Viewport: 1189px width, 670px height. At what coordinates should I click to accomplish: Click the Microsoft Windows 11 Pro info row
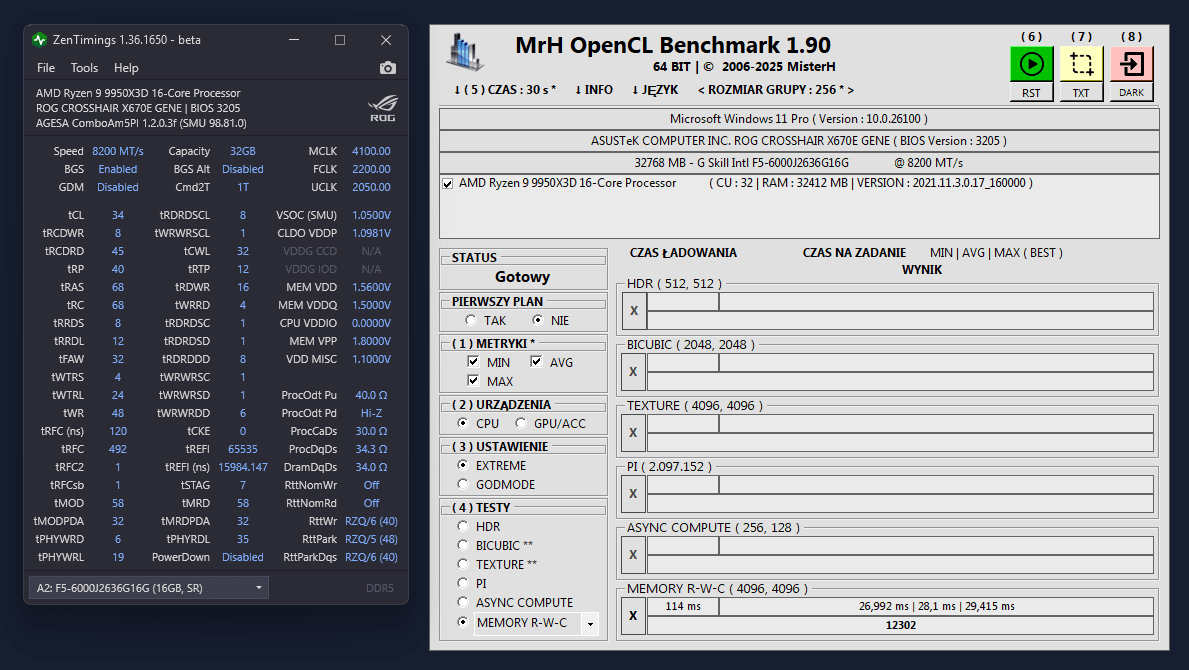tap(798, 119)
